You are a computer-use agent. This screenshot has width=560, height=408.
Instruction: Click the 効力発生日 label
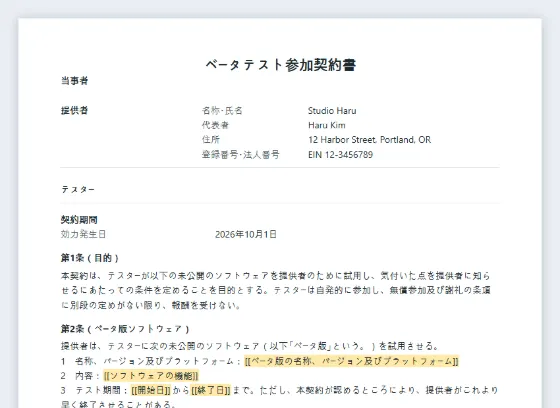pos(83,234)
